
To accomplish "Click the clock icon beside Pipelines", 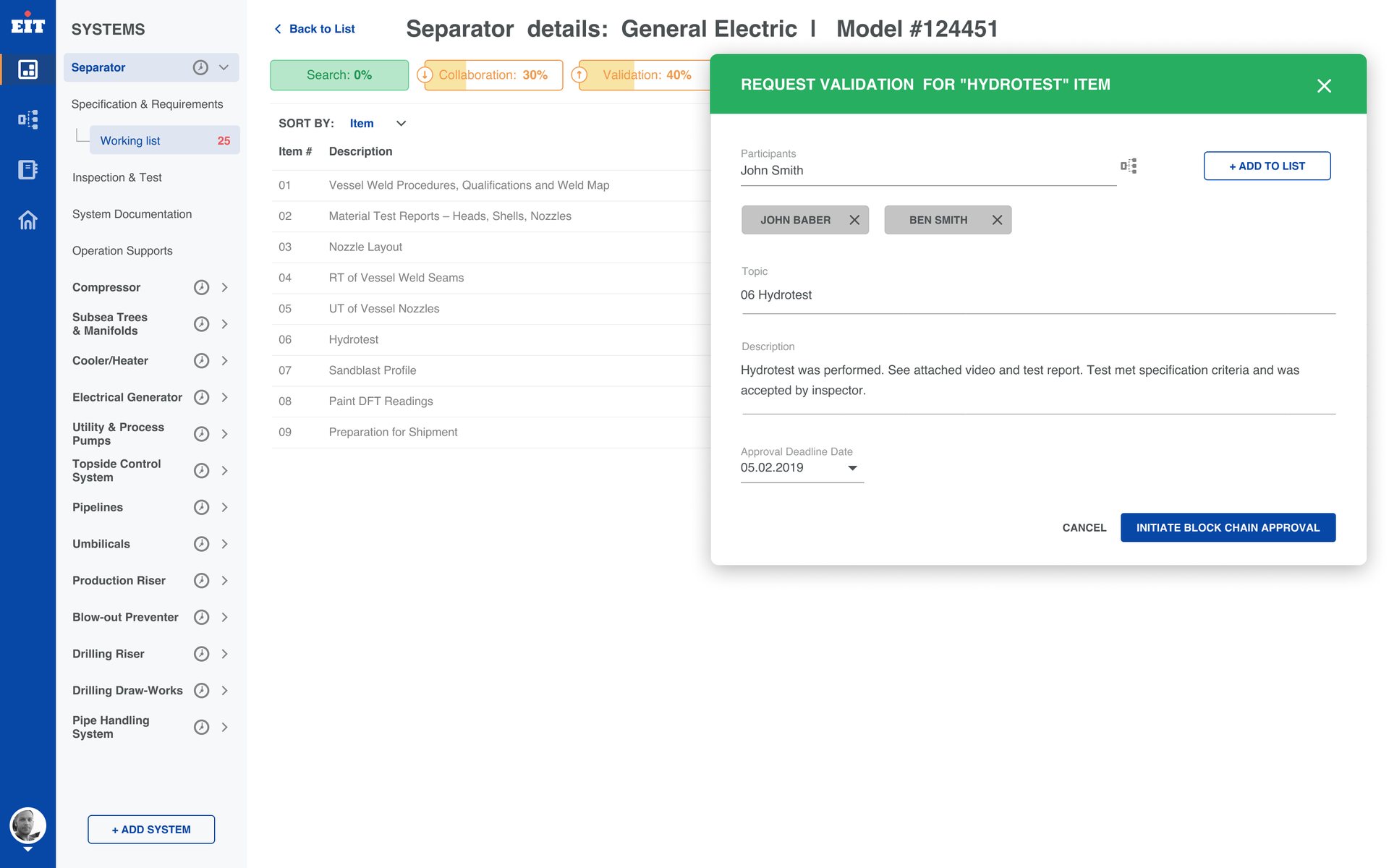I will point(201,507).
